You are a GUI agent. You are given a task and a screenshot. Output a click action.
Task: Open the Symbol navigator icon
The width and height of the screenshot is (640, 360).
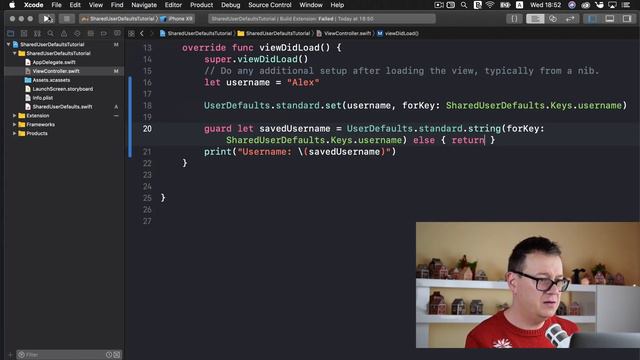(37, 33)
